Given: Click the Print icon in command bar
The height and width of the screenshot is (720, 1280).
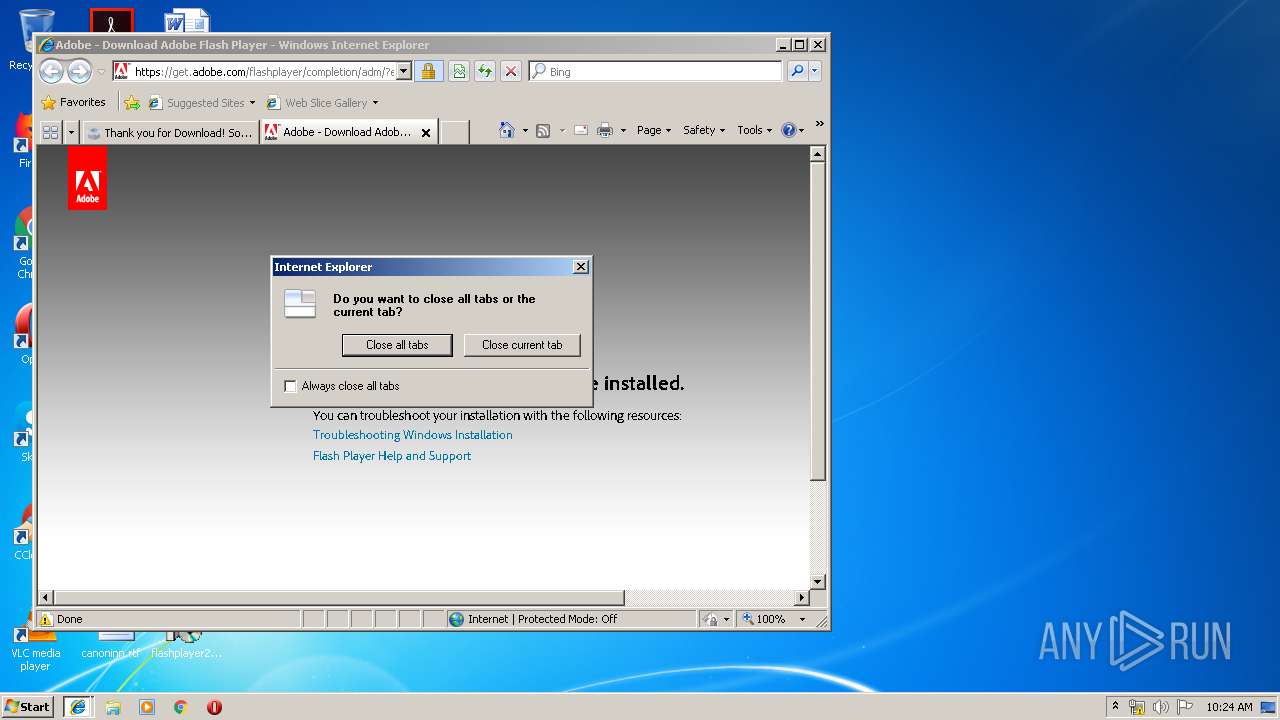Looking at the screenshot, I should pos(605,130).
